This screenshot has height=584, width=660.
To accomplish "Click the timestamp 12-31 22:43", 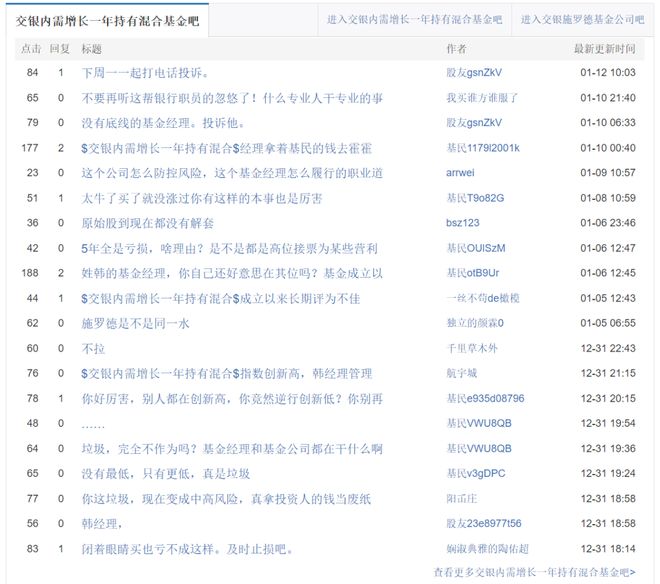I will [x=608, y=348].
